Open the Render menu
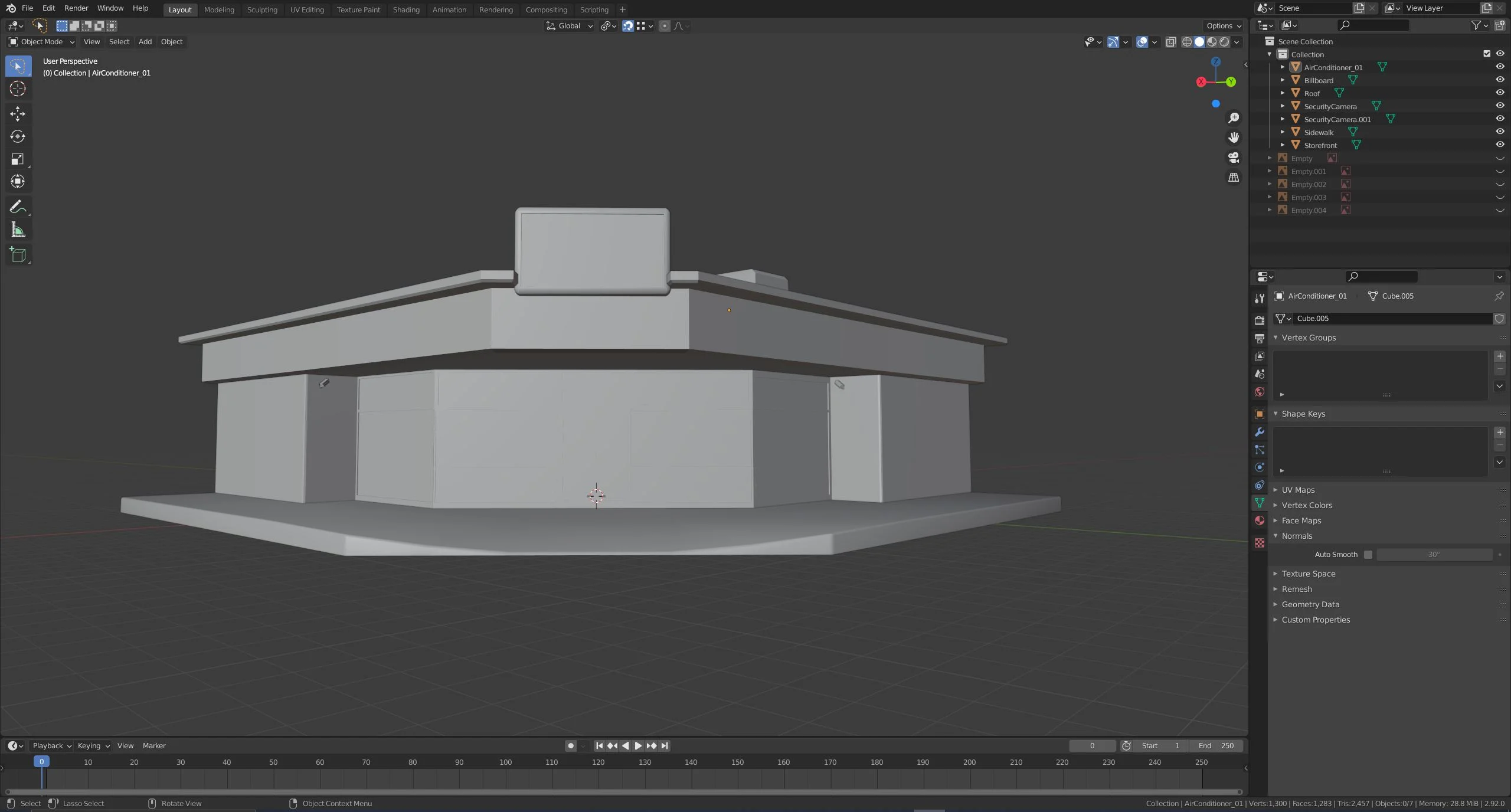Screen dimensions: 1511x812 coord(76,8)
